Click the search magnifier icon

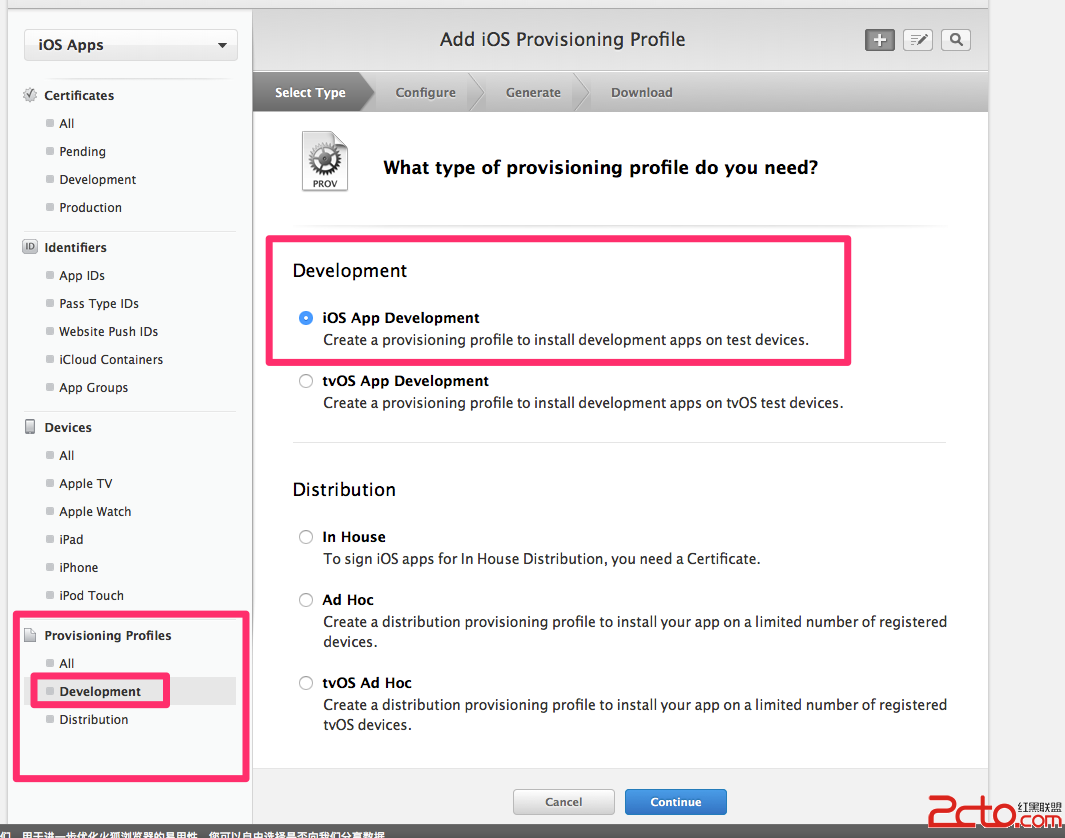point(956,40)
